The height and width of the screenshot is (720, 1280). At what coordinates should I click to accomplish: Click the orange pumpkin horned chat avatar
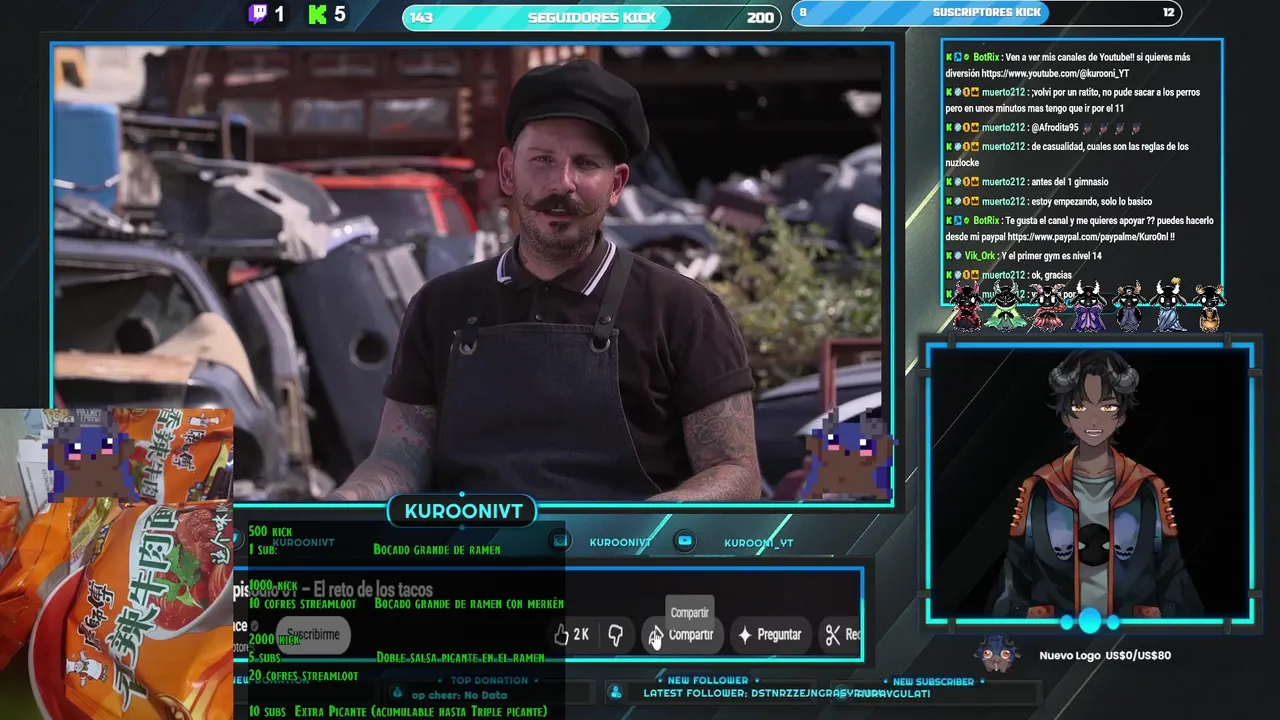pyautogui.click(x=1210, y=308)
